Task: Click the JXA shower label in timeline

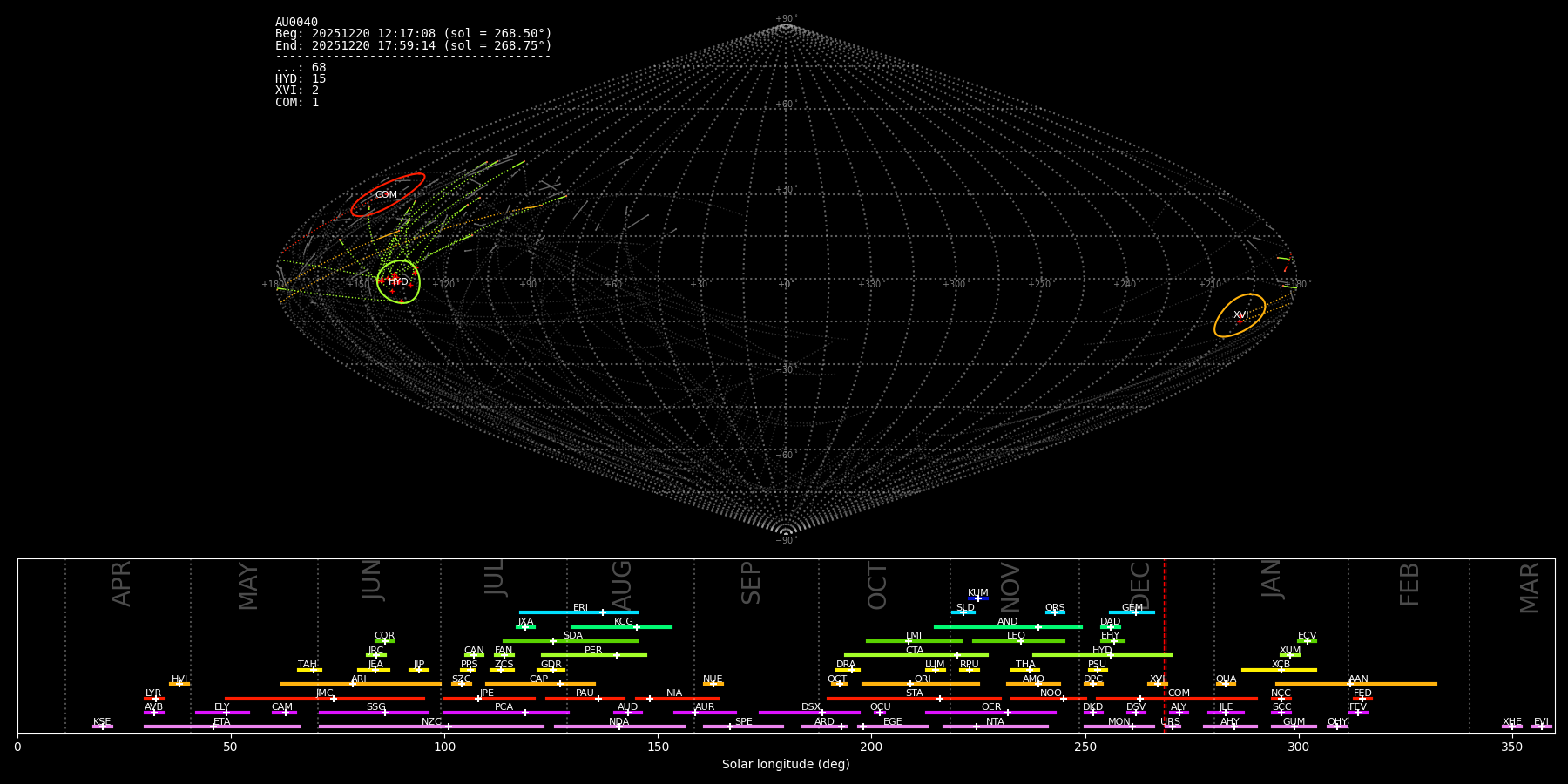Action: (x=525, y=622)
